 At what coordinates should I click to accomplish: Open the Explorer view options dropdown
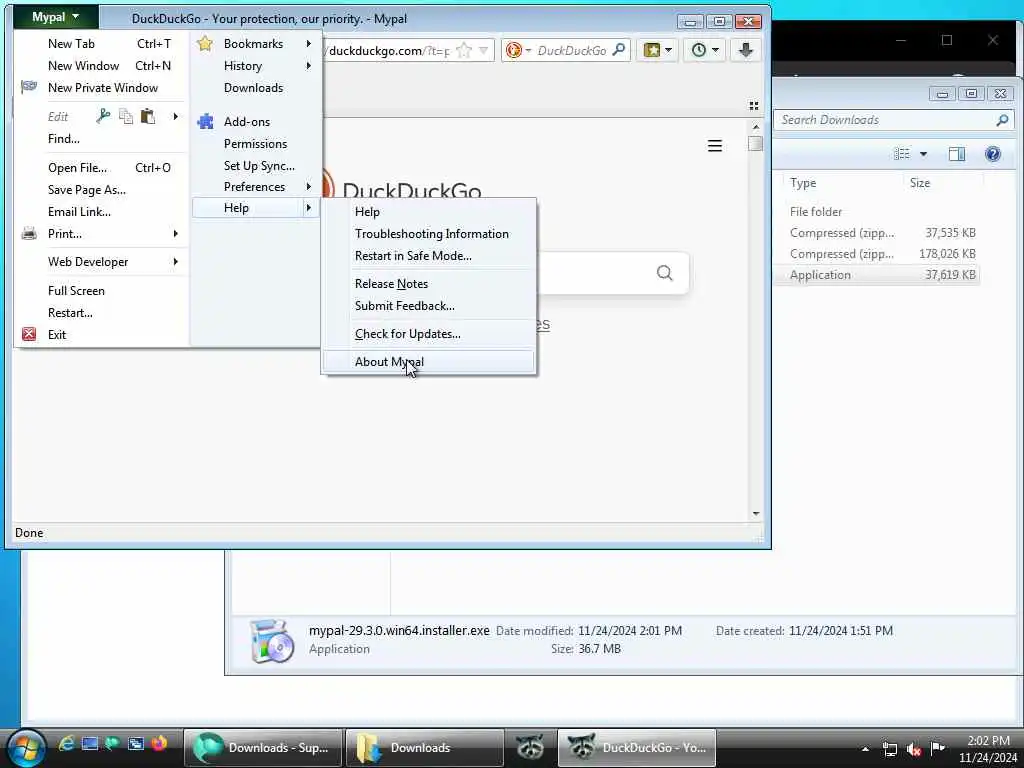[x=923, y=154]
